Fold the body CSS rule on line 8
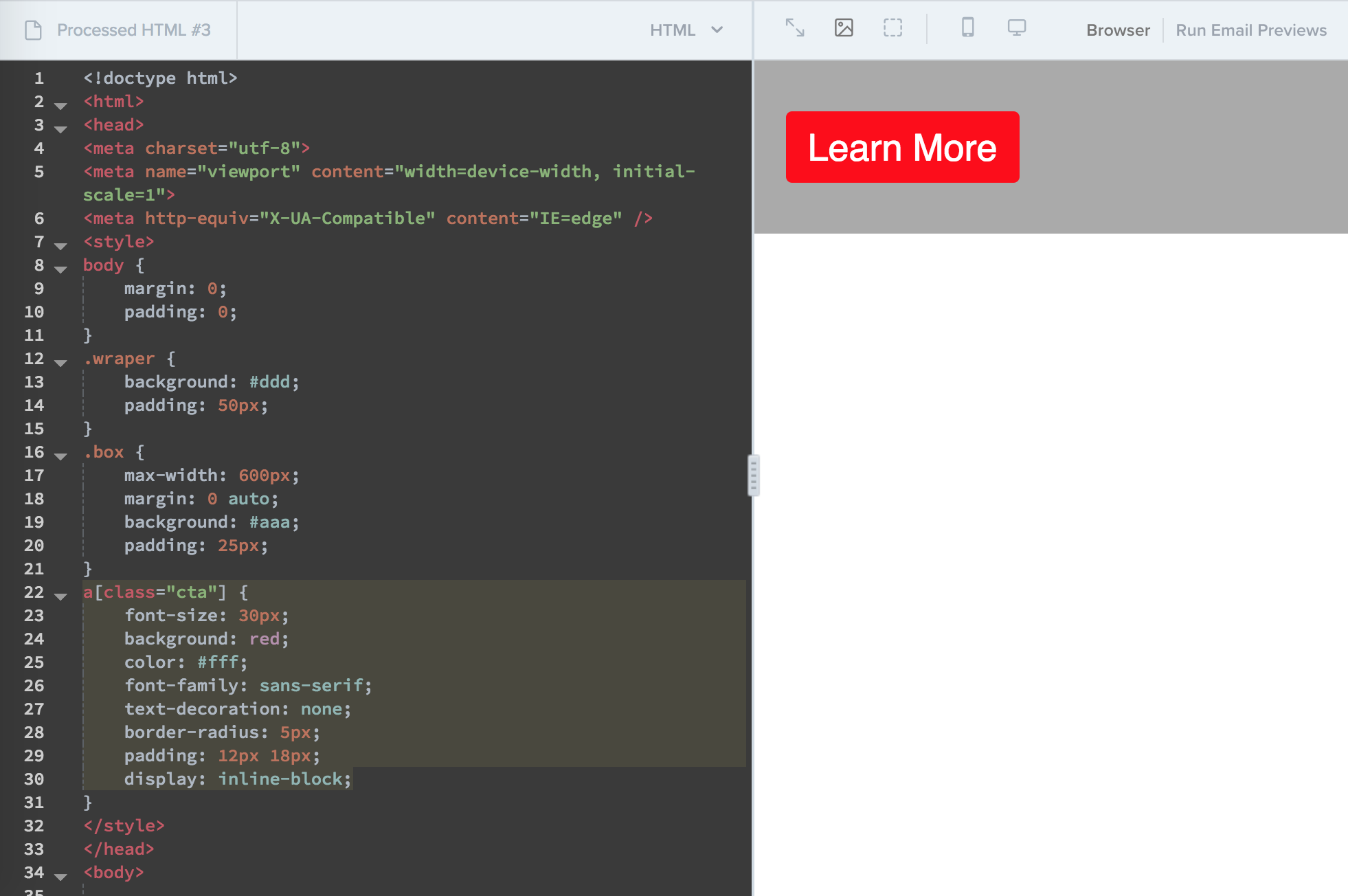Screen dimensions: 1348x896 60,269
